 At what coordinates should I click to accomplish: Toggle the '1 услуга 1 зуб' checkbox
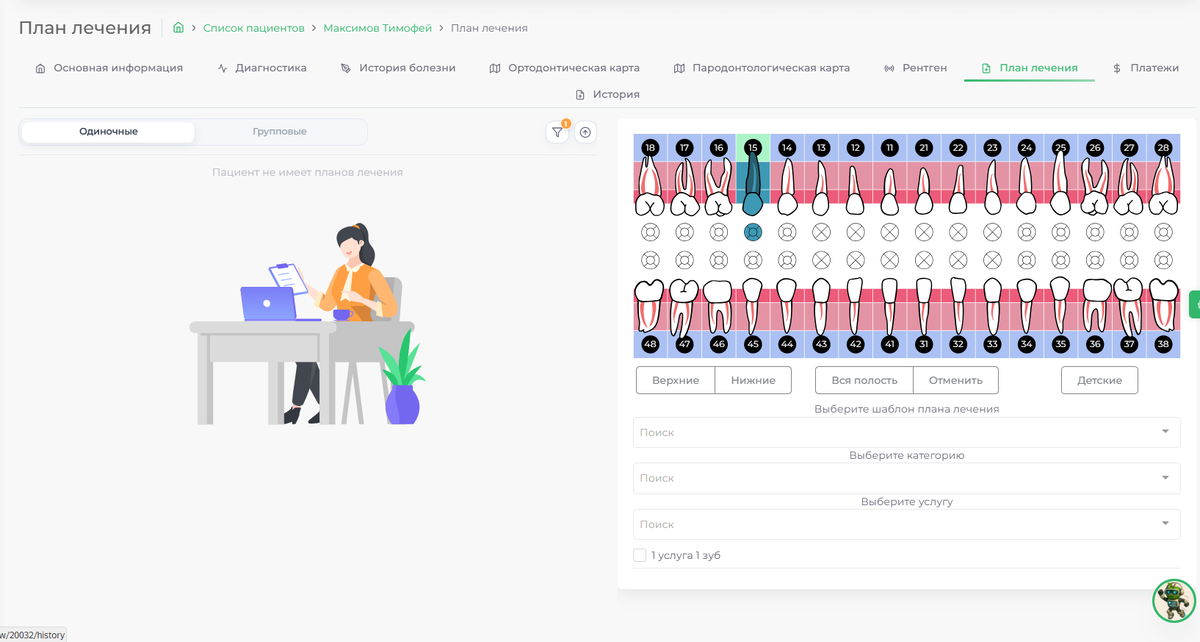(x=640, y=555)
